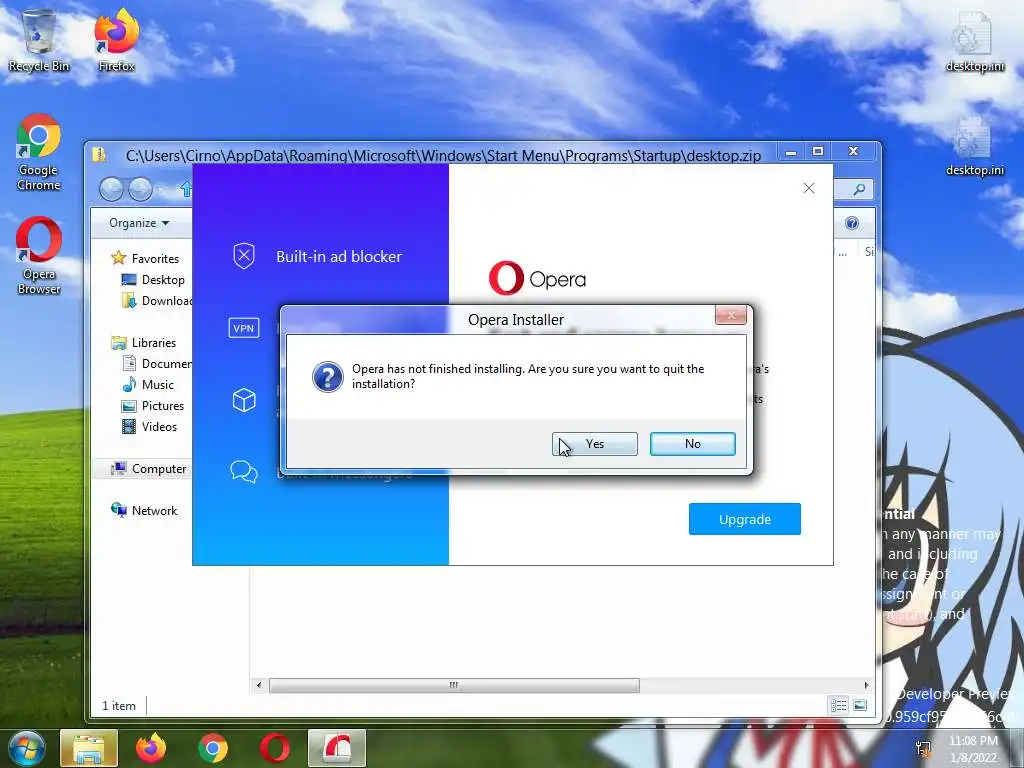Open the Organize dropdown in Explorer
Screen dimensions: 1024x768
[x=139, y=223]
